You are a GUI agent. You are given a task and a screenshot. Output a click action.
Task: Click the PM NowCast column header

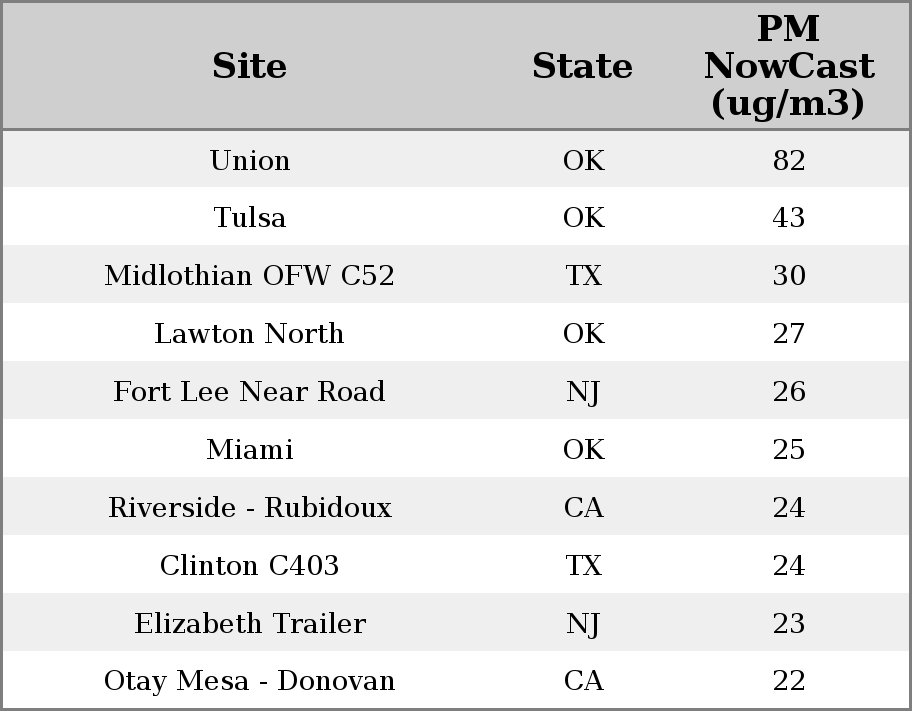point(788,66)
